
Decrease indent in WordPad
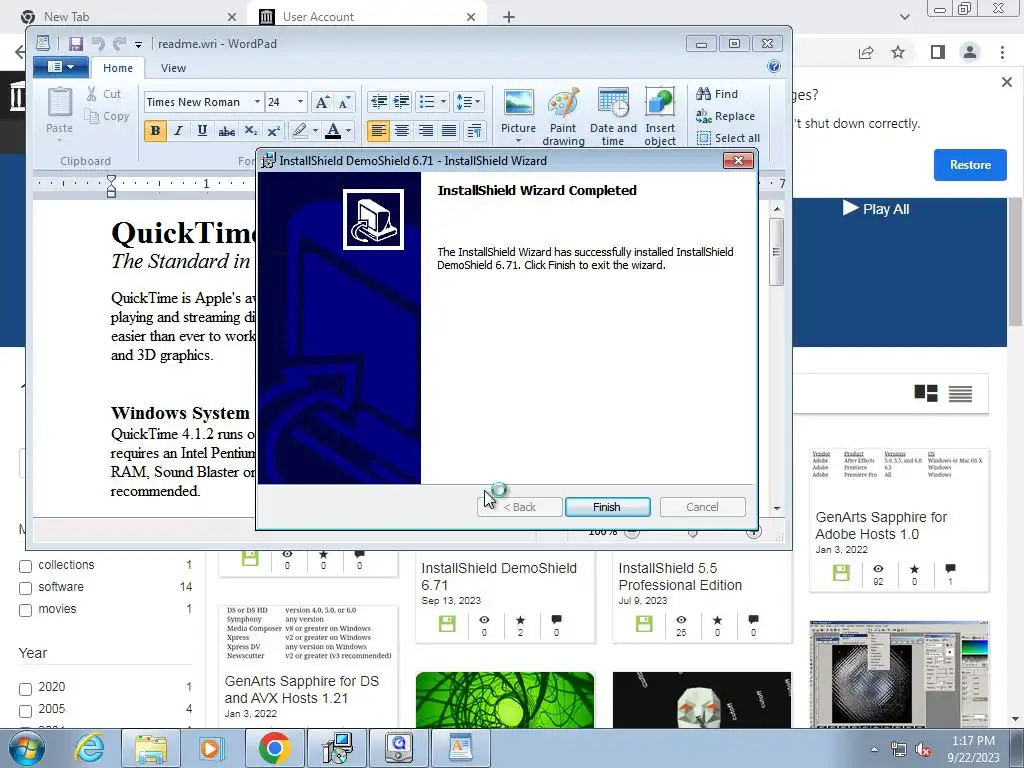378,102
